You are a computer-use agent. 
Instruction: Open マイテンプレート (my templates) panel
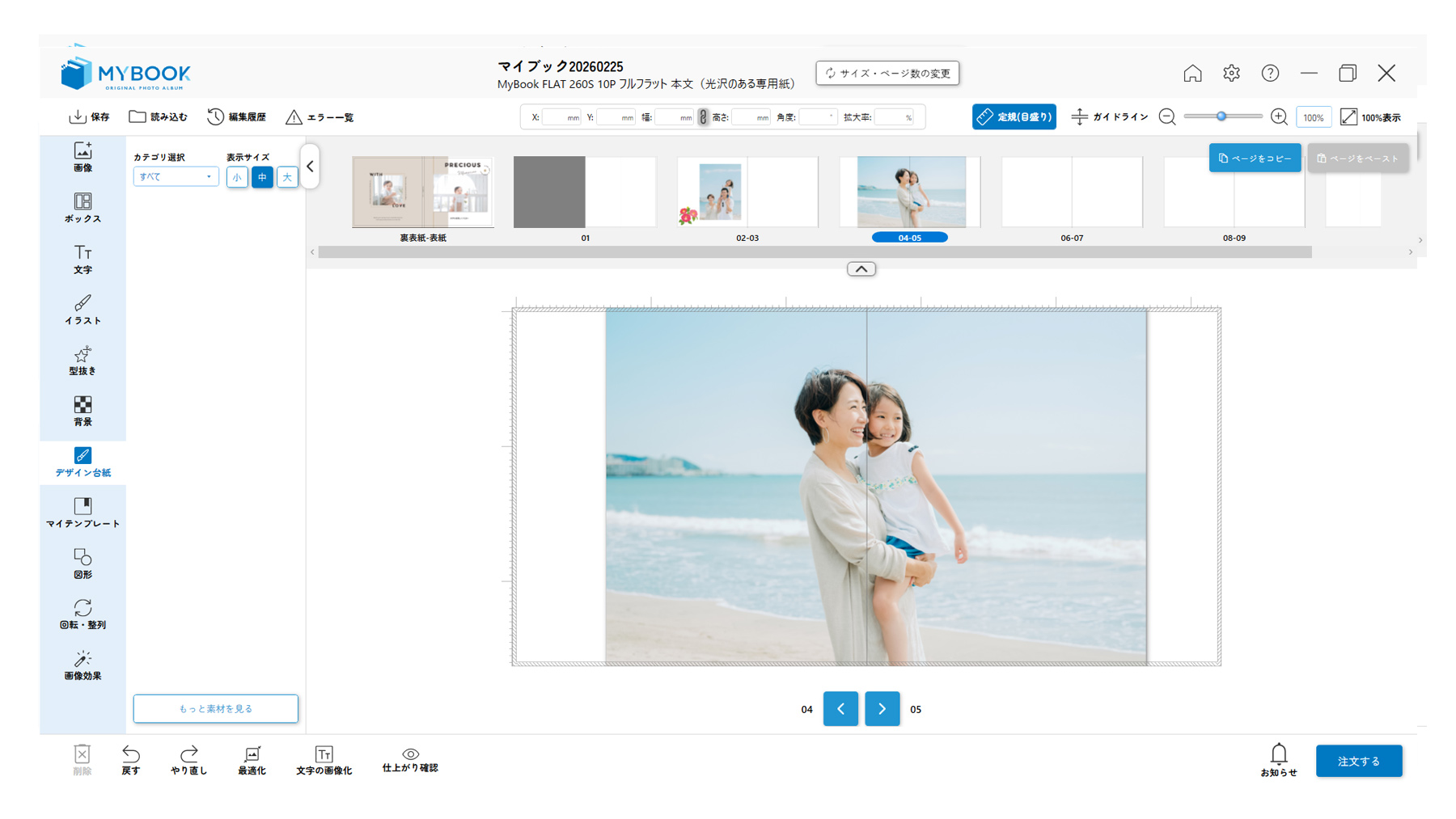pos(83,513)
